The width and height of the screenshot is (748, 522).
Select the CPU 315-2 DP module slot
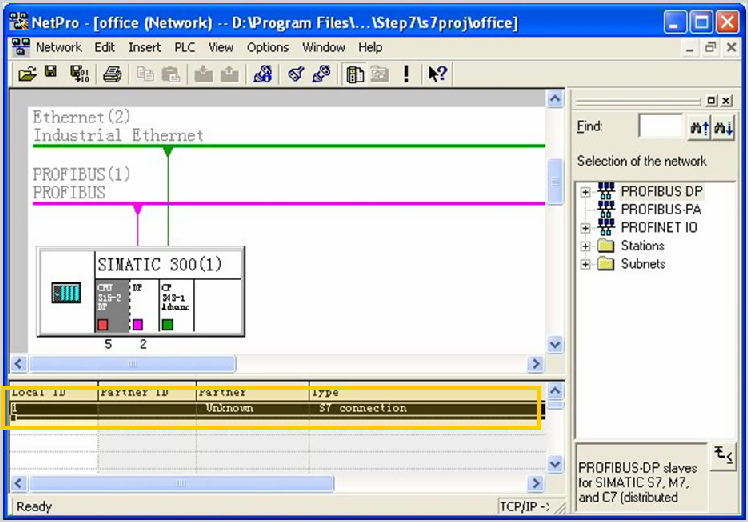pos(112,305)
